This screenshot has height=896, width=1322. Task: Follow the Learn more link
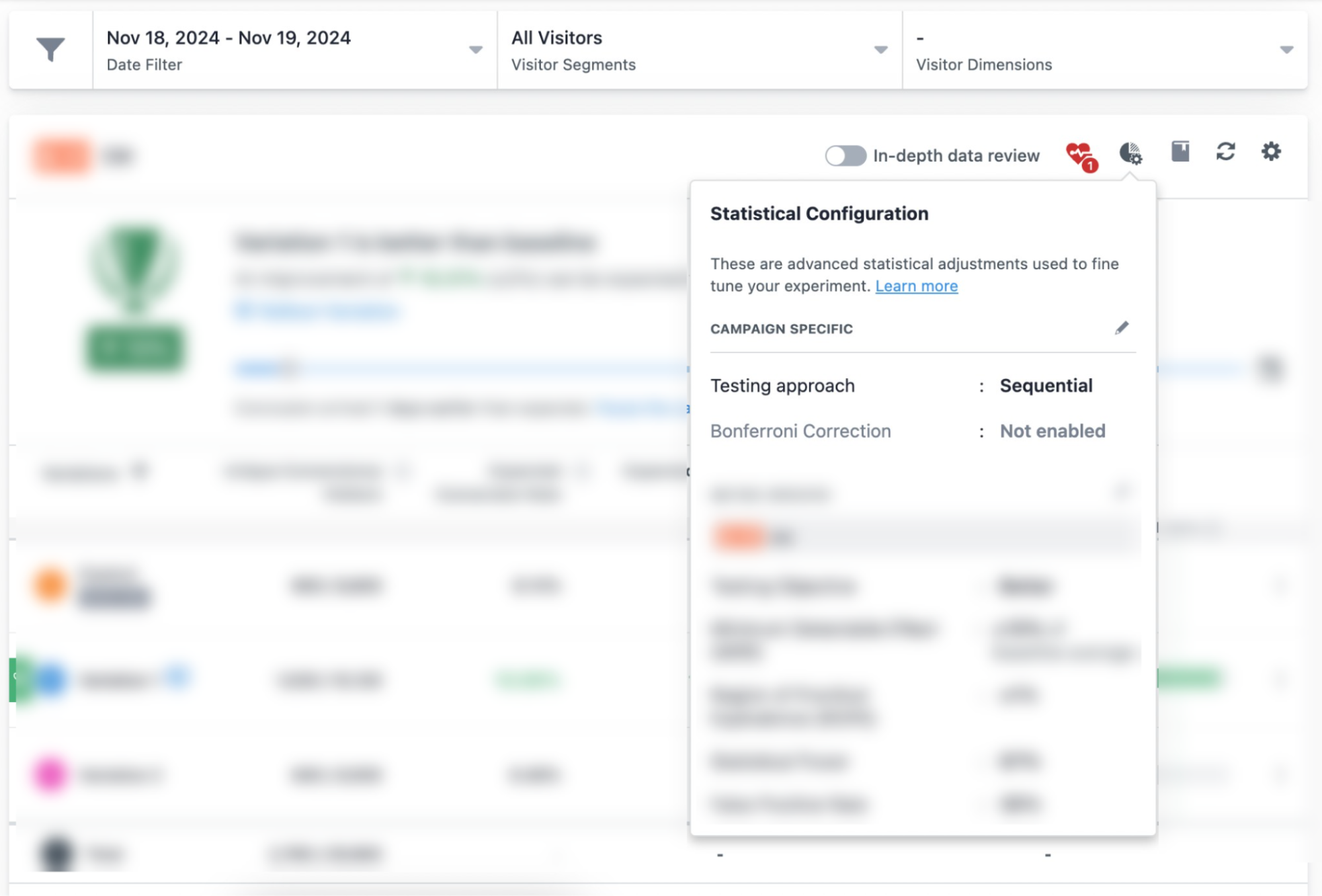pos(916,286)
